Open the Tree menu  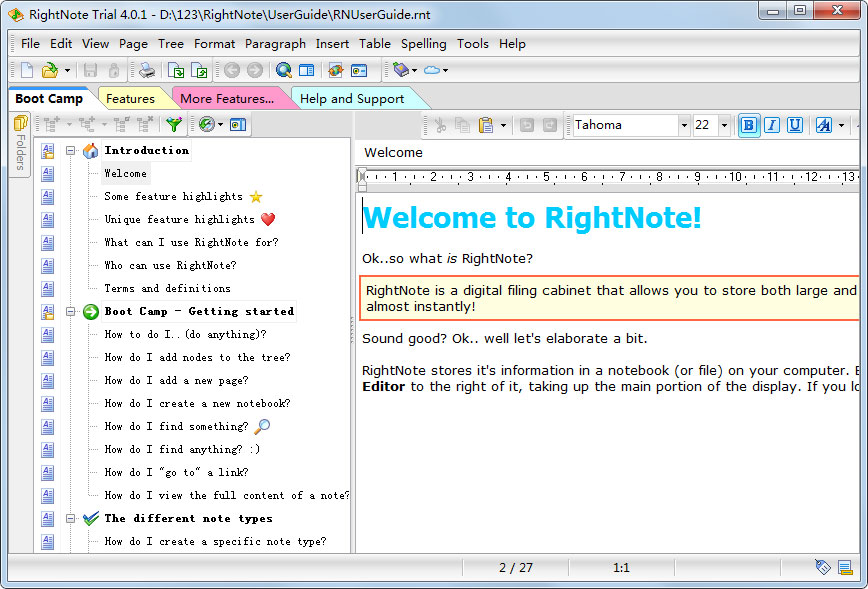pyautogui.click(x=170, y=44)
